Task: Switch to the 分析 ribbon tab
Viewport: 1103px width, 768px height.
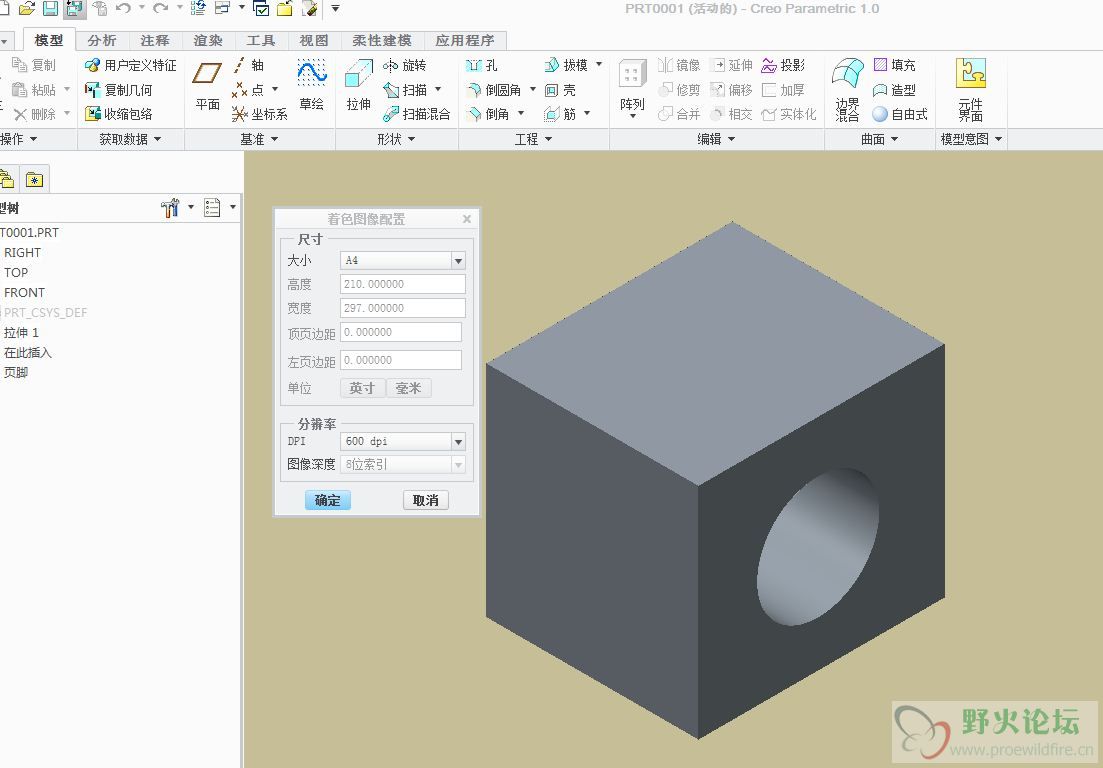Action: point(102,41)
